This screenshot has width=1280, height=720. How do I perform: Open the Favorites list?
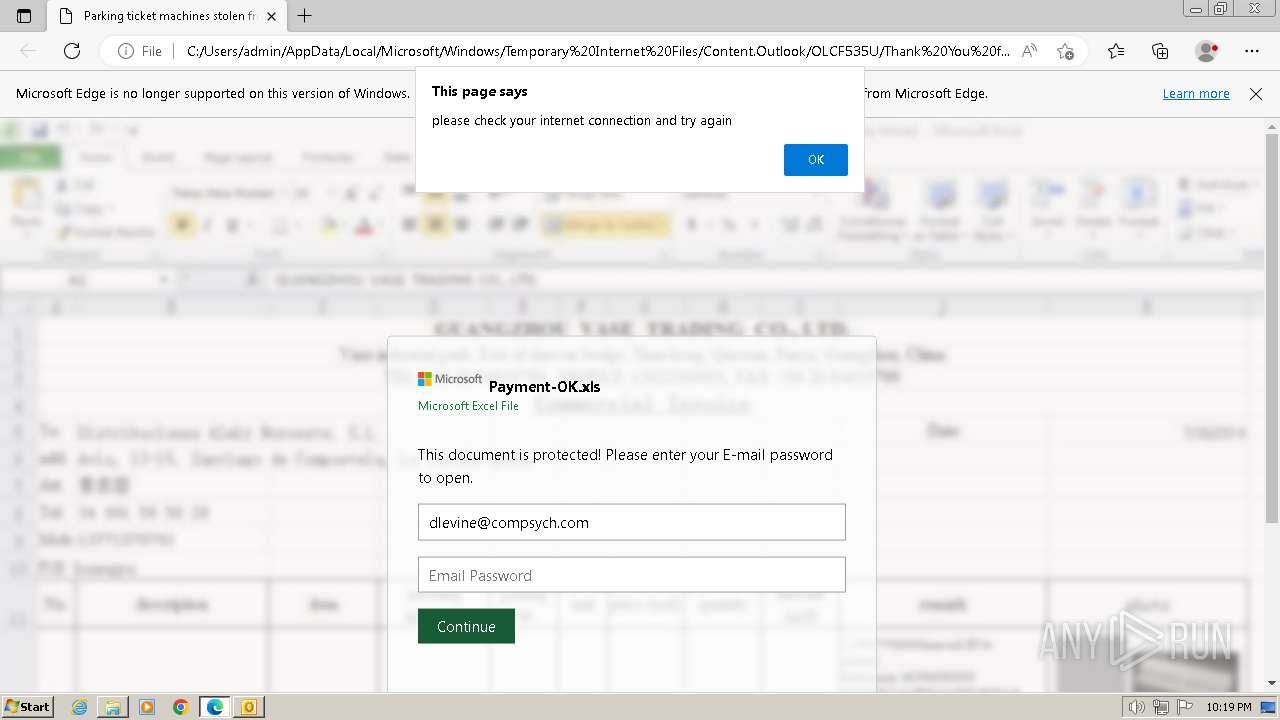point(1116,51)
